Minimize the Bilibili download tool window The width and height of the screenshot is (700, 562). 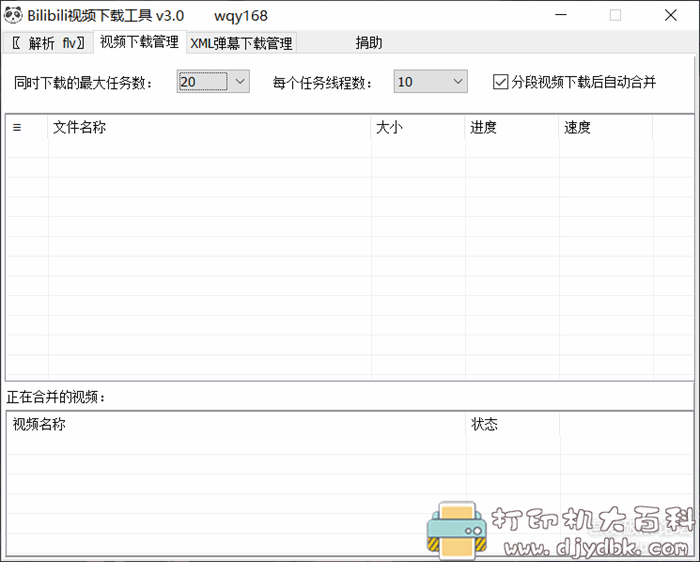tap(561, 15)
